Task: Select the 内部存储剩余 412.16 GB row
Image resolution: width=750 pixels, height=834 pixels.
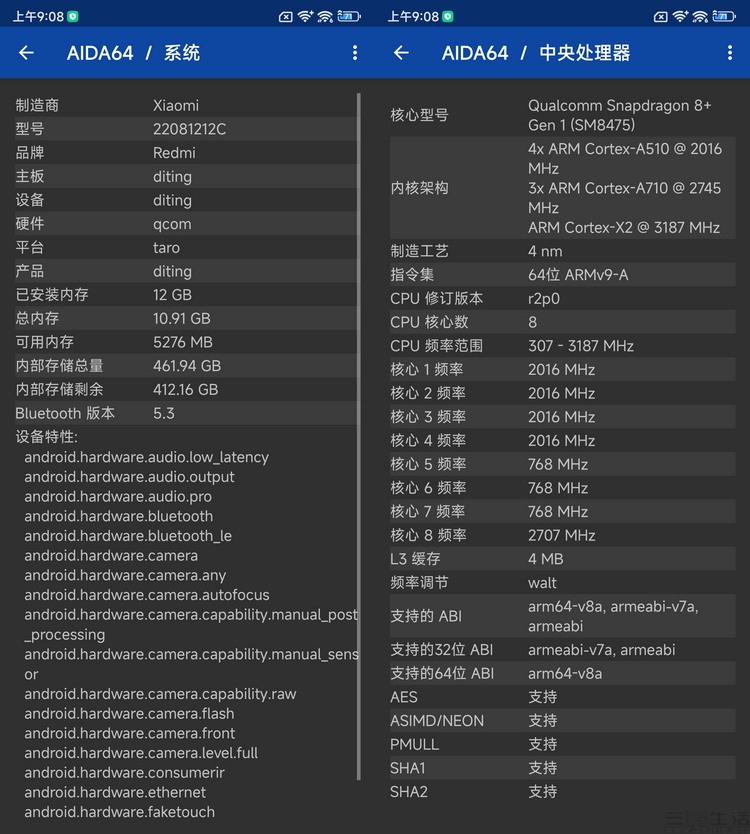Action: [185, 389]
